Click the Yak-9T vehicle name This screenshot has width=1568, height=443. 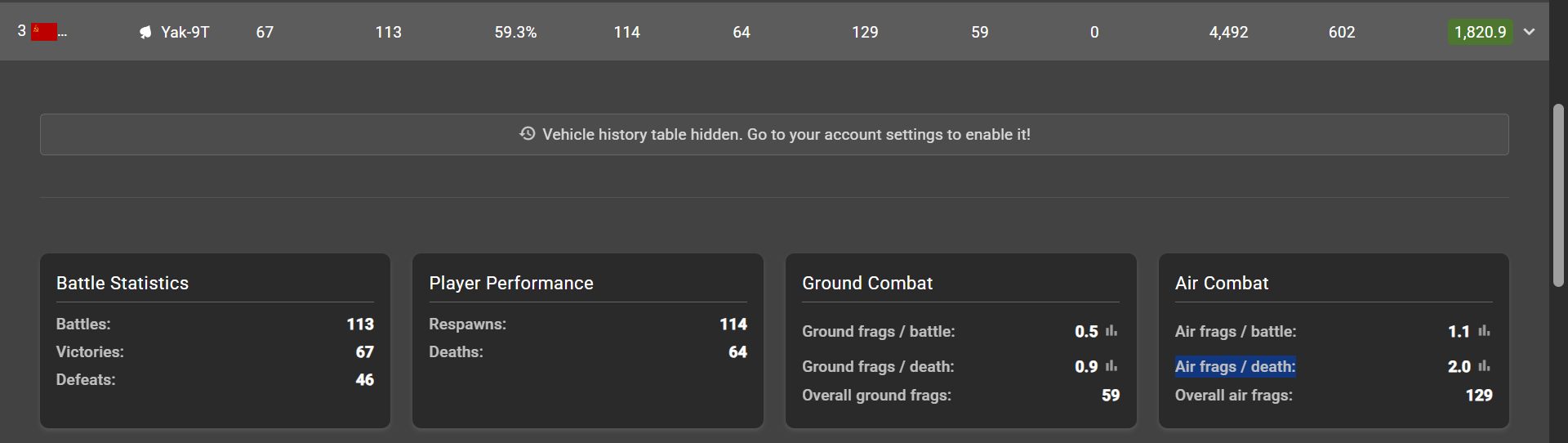point(185,32)
